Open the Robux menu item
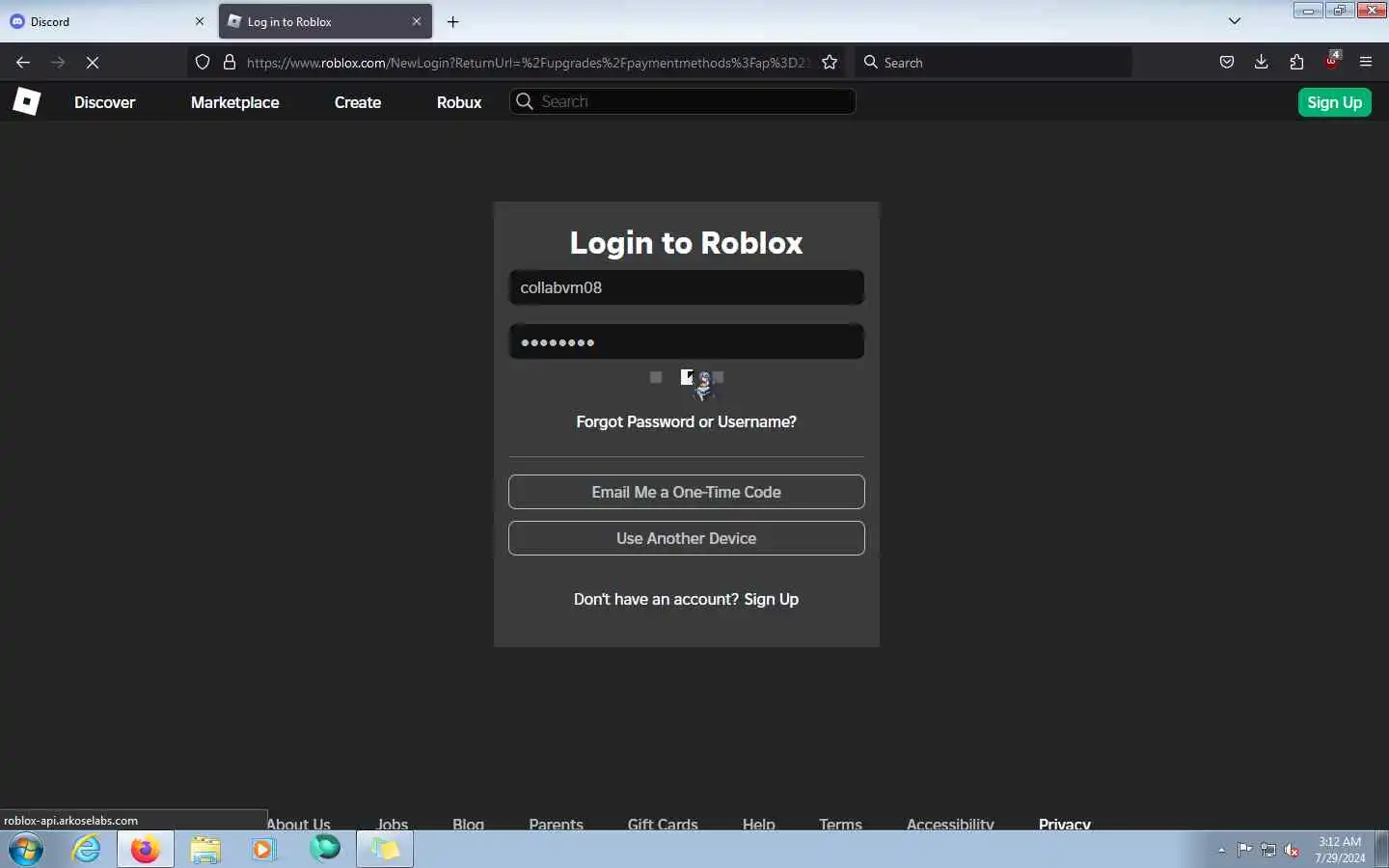 [x=459, y=102]
